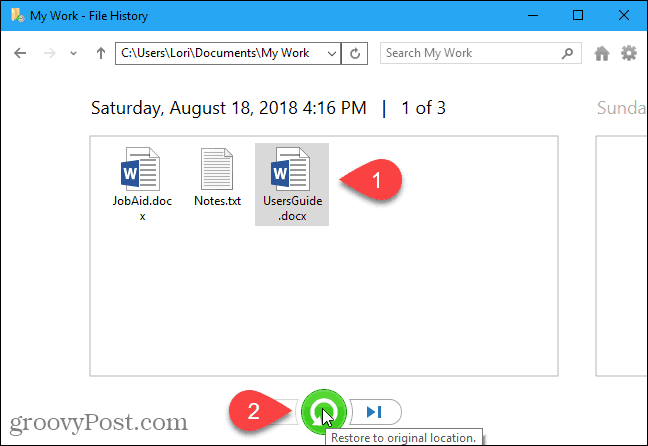Click the search magnifier icon
The image size is (648, 446).
click(x=567, y=53)
